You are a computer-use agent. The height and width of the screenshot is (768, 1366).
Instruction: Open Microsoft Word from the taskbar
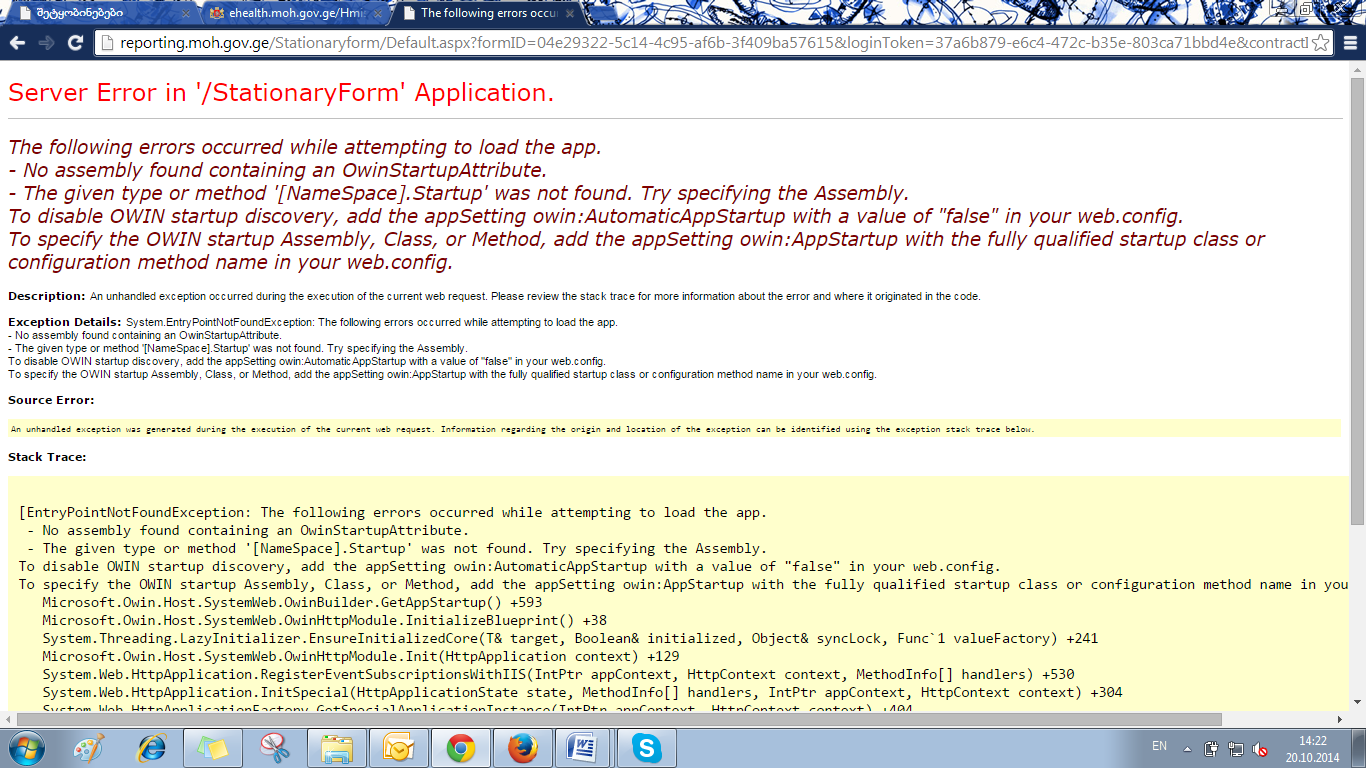tap(584, 748)
